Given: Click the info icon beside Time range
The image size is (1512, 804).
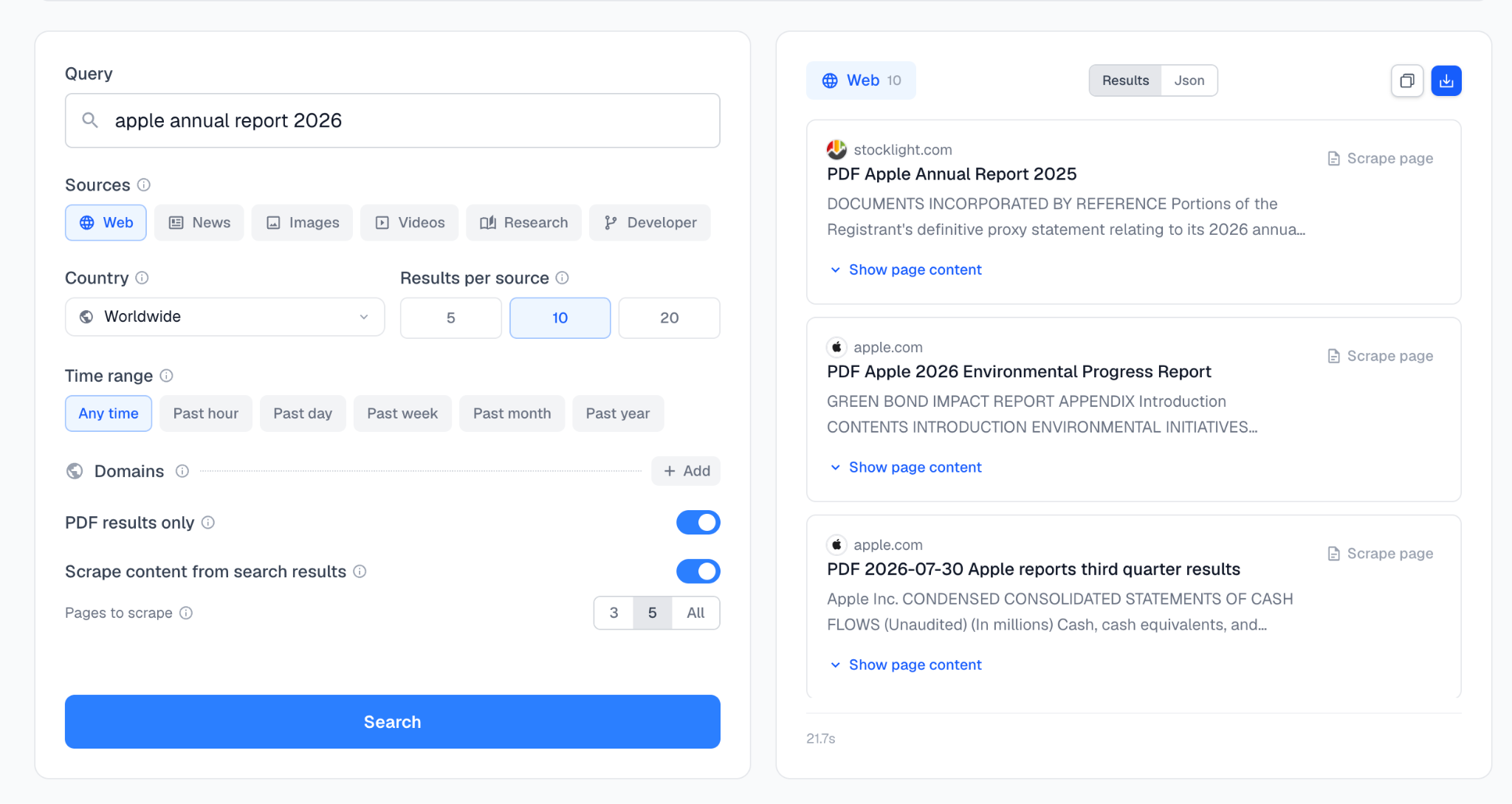Looking at the screenshot, I should [167, 376].
